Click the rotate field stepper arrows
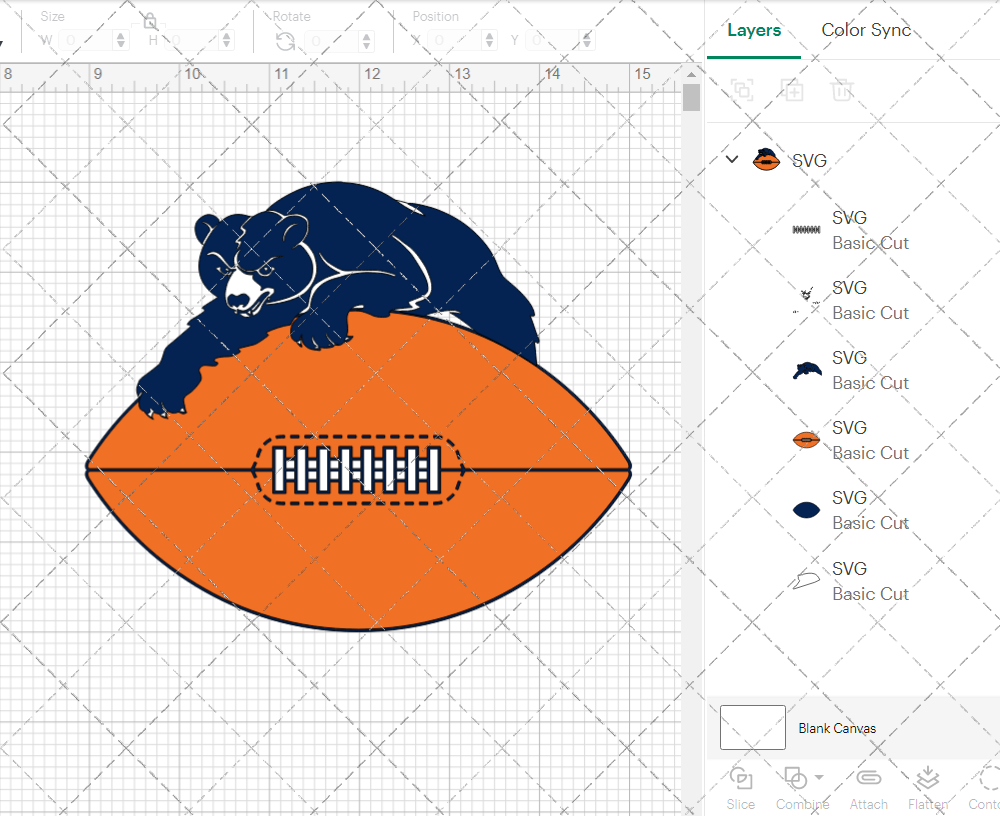Screen dimensions: 1000x816 [x=366, y=41]
